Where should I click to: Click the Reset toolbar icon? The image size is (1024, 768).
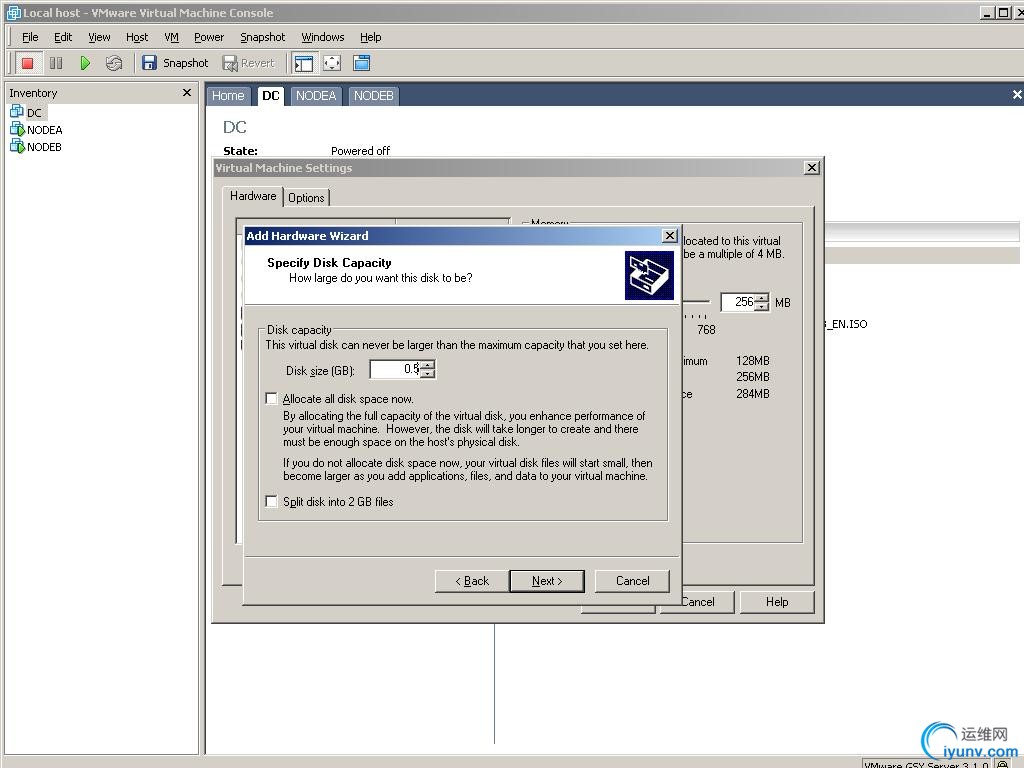pos(114,63)
